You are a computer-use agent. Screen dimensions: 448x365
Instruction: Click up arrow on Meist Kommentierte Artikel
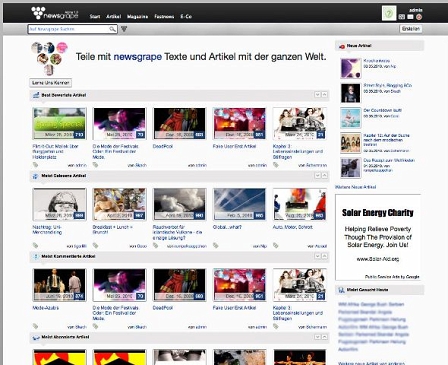[x=324, y=256]
